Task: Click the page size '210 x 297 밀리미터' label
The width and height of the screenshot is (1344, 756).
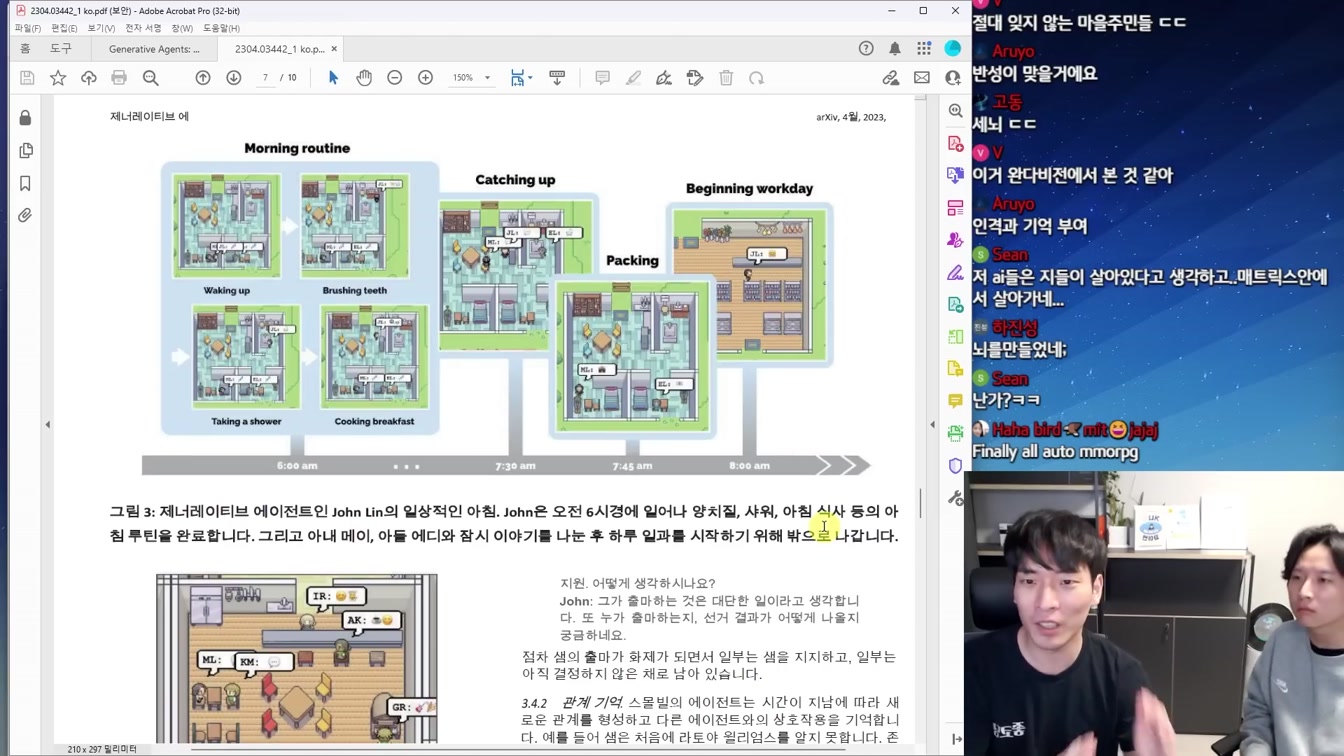Action: click(x=102, y=749)
